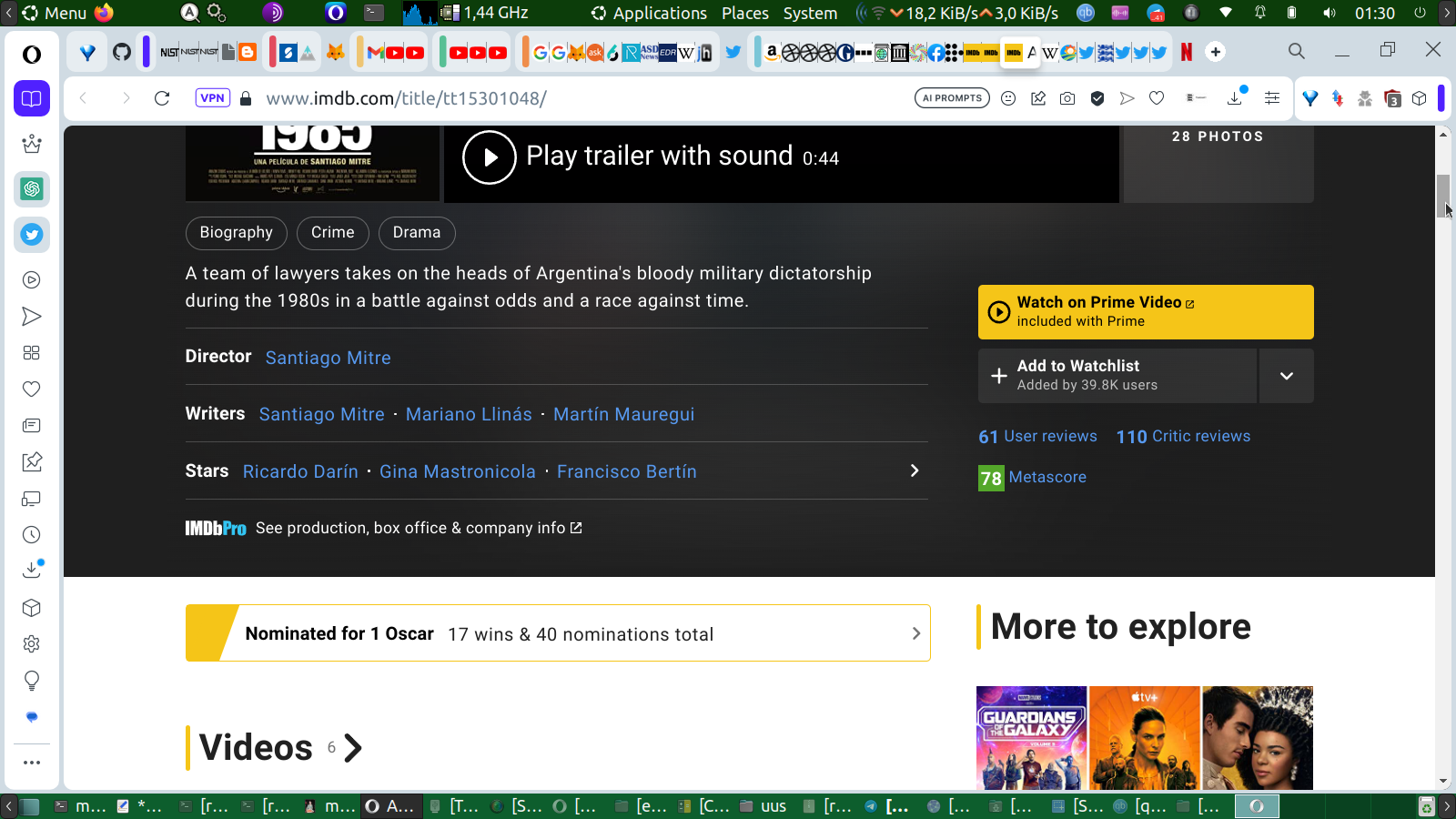Open writer Mariano Llinás link
1456x819 pixels.
click(469, 414)
